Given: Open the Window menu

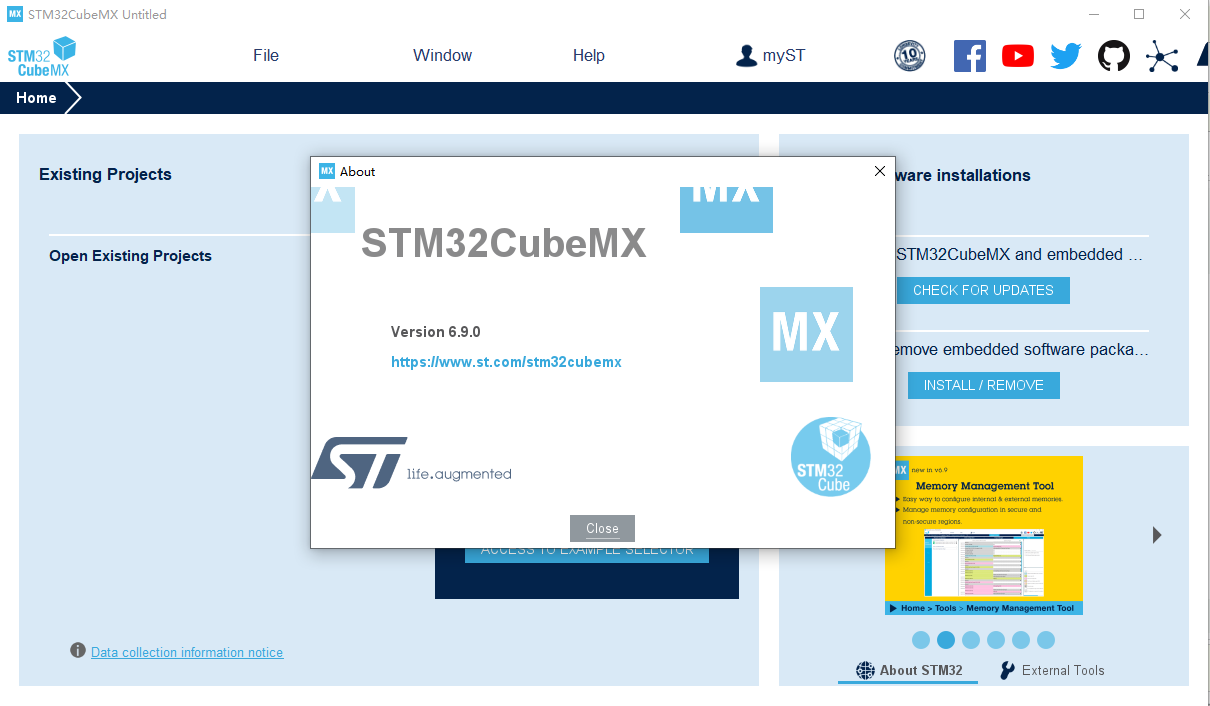Looking at the screenshot, I should (x=442, y=56).
